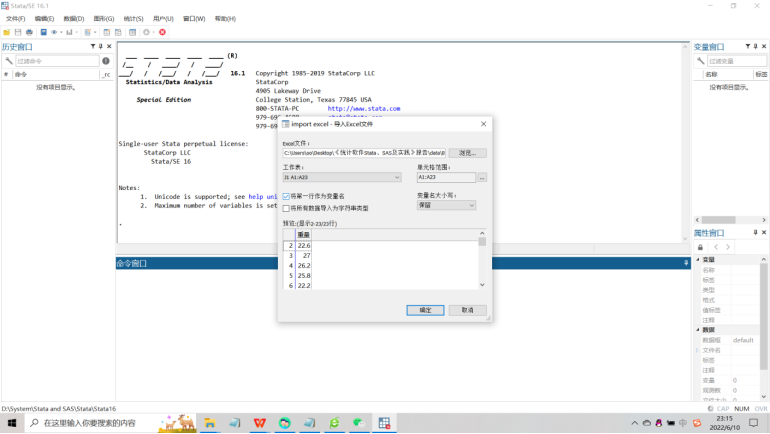Open dropdown arrow beside the clock toolbar icon
The image size is (770, 434).
(x=154, y=32)
